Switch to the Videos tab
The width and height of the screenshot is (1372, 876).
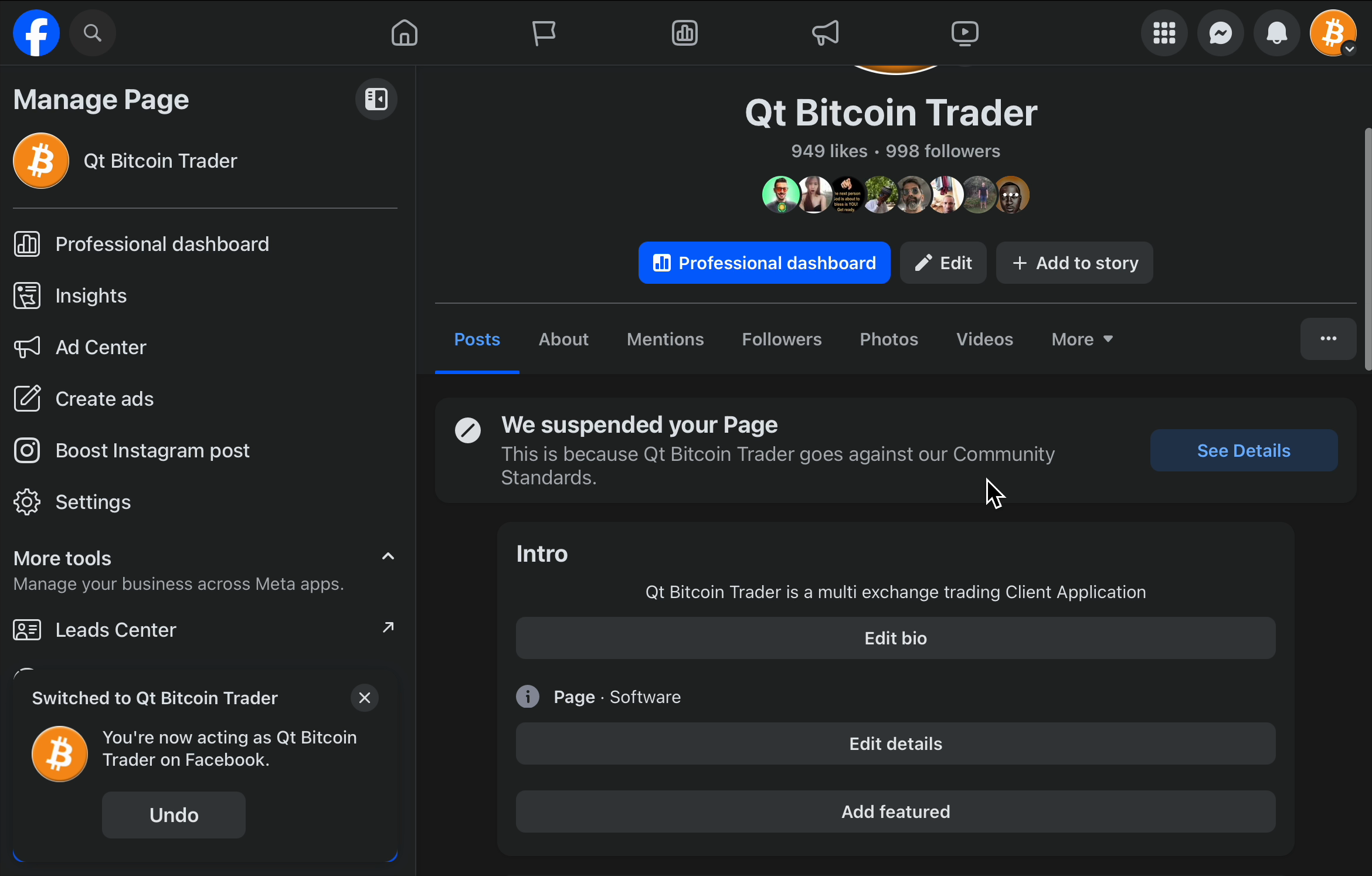point(985,339)
